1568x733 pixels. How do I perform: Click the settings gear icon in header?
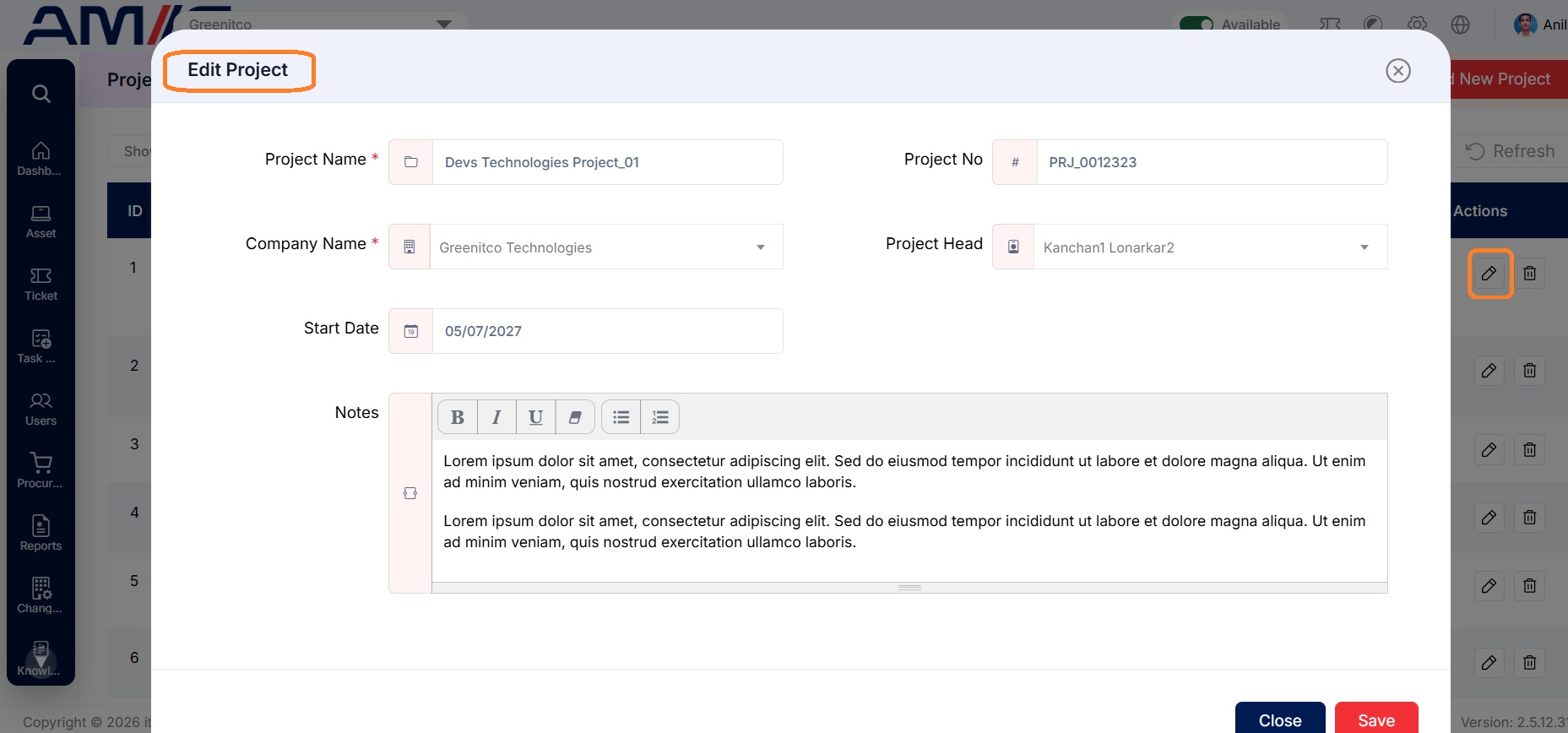coord(1418,24)
